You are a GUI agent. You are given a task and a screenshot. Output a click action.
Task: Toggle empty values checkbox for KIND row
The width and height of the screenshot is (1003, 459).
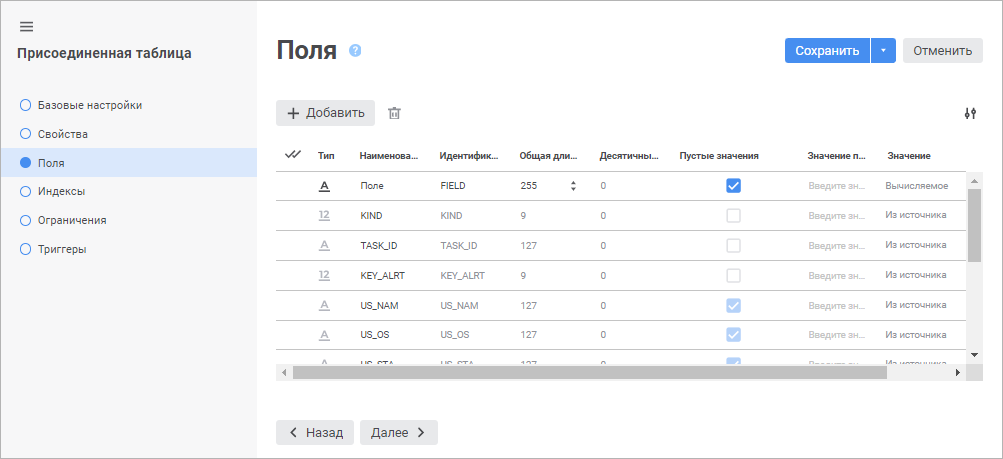(x=734, y=215)
